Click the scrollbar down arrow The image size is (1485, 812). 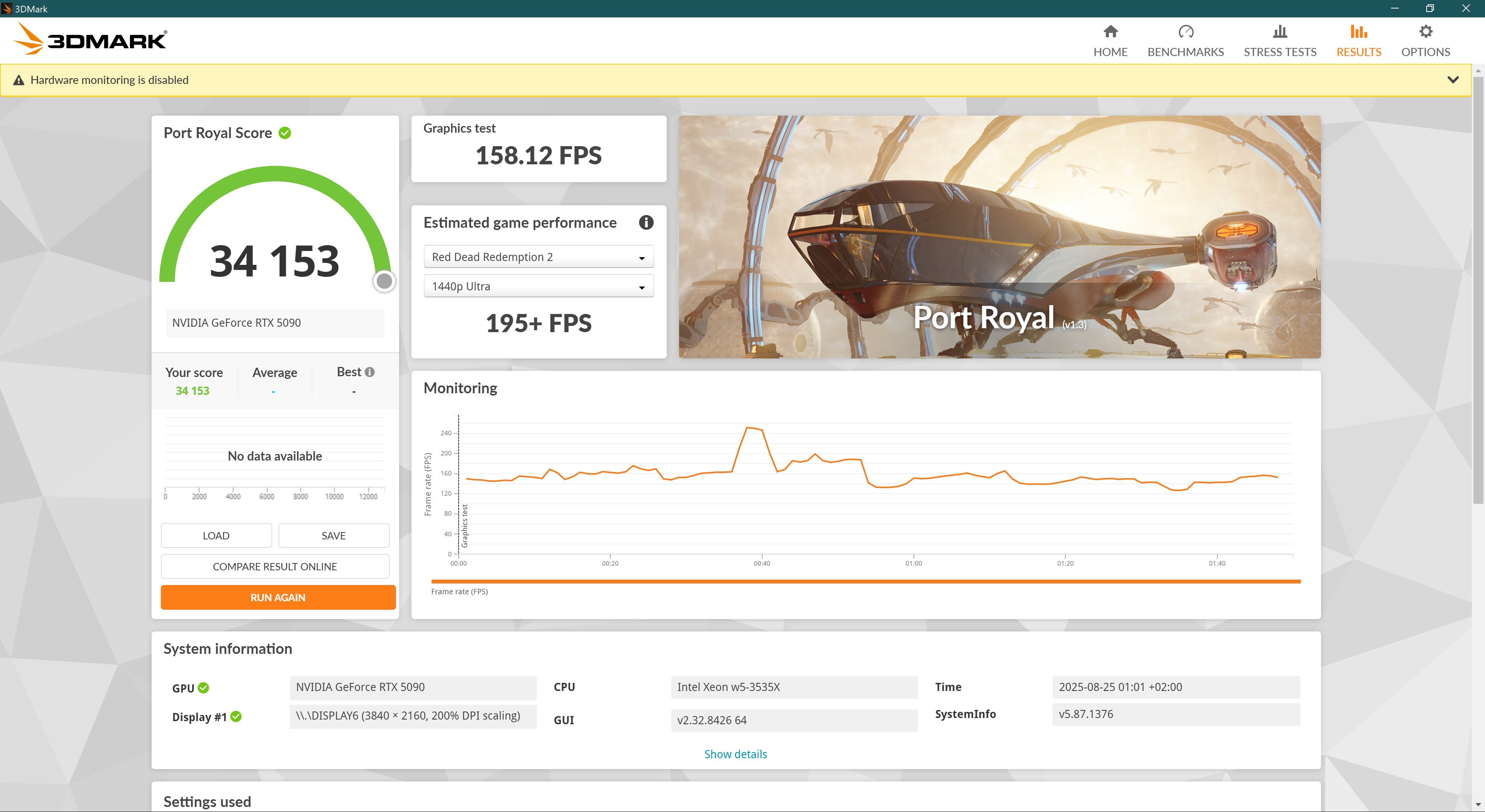click(x=1478, y=805)
